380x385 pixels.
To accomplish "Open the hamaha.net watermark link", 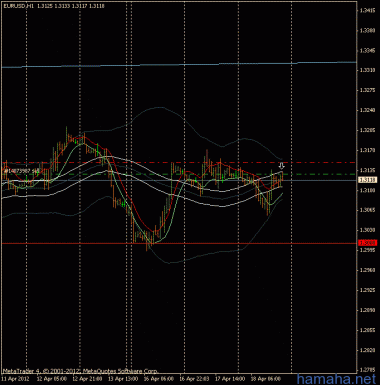I will (x=336, y=379).
